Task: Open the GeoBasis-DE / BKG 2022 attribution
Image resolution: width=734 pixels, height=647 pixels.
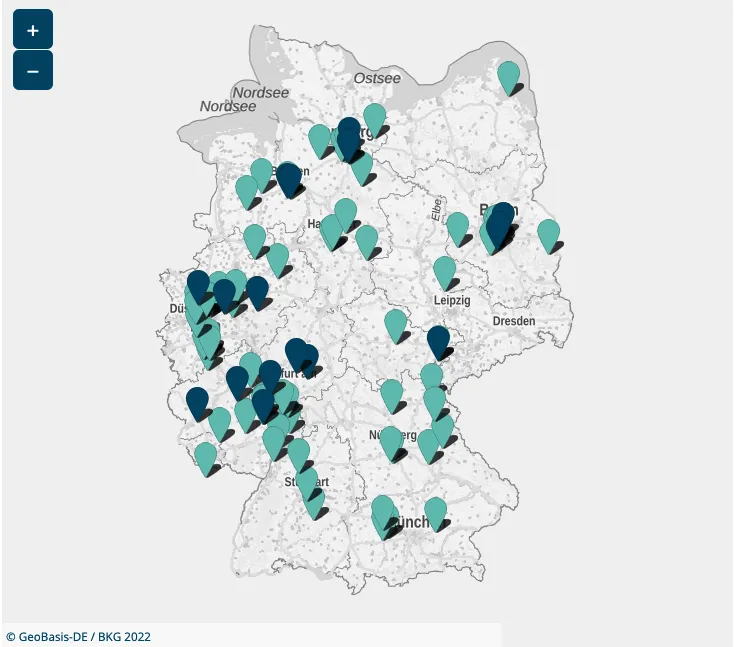Action: coord(78,636)
